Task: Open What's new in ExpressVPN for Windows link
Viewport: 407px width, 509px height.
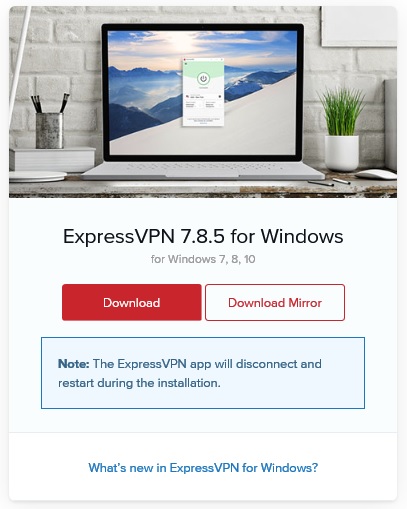Action: (x=203, y=468)
